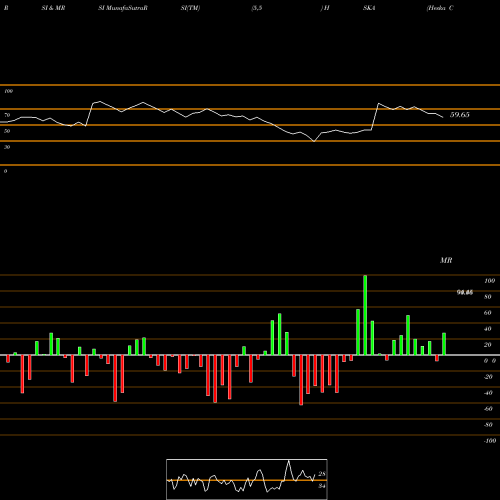This screenshot has height=500, width=500.
Task: Click the tallest green bar in MR histogram
Action: pyautogui.click(x=365, y=315)
